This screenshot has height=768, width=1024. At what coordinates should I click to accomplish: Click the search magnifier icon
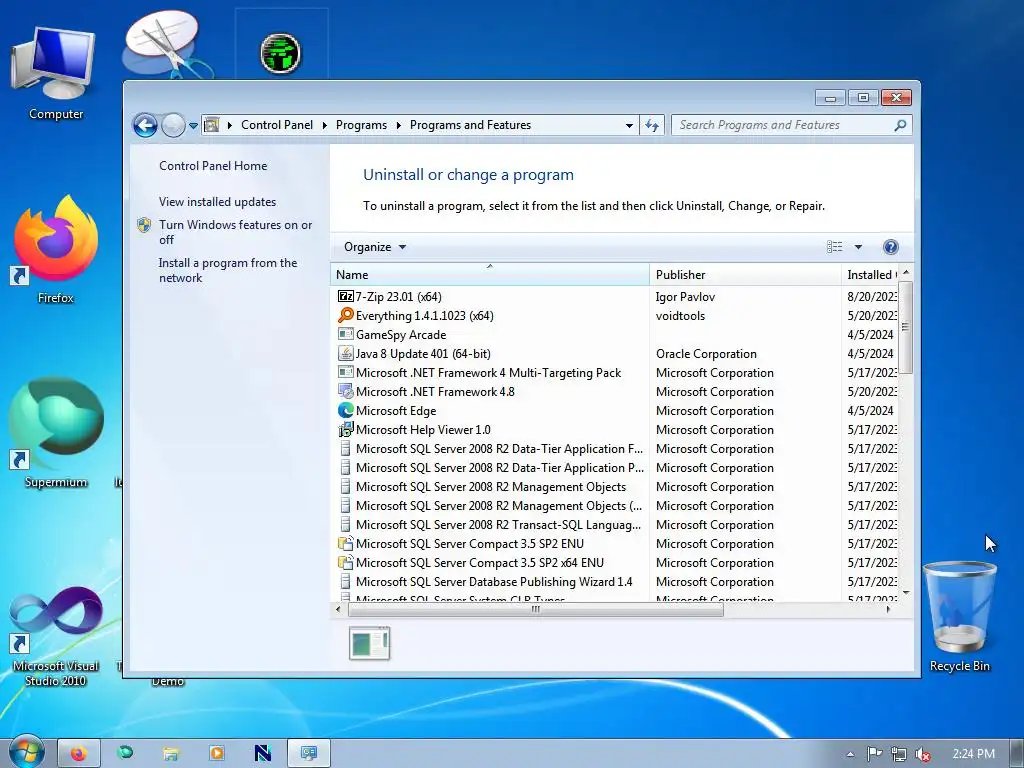click(900, 125)
